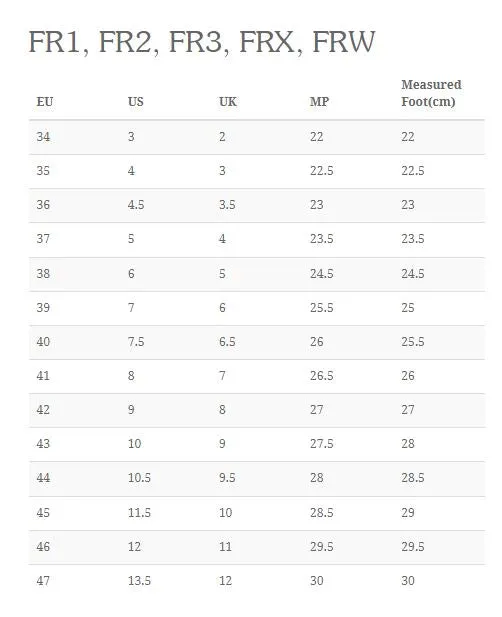Click MP value 26.5 in row 41
The image size is (502, 617).
[321, 375]
